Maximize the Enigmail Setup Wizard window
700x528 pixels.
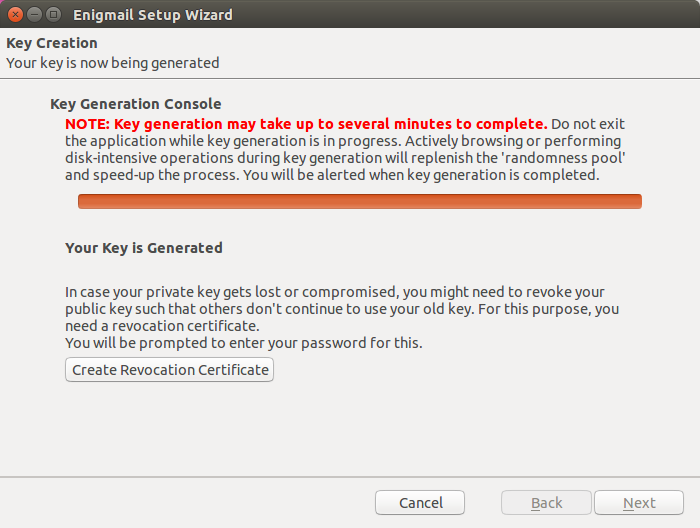point(53,15)
